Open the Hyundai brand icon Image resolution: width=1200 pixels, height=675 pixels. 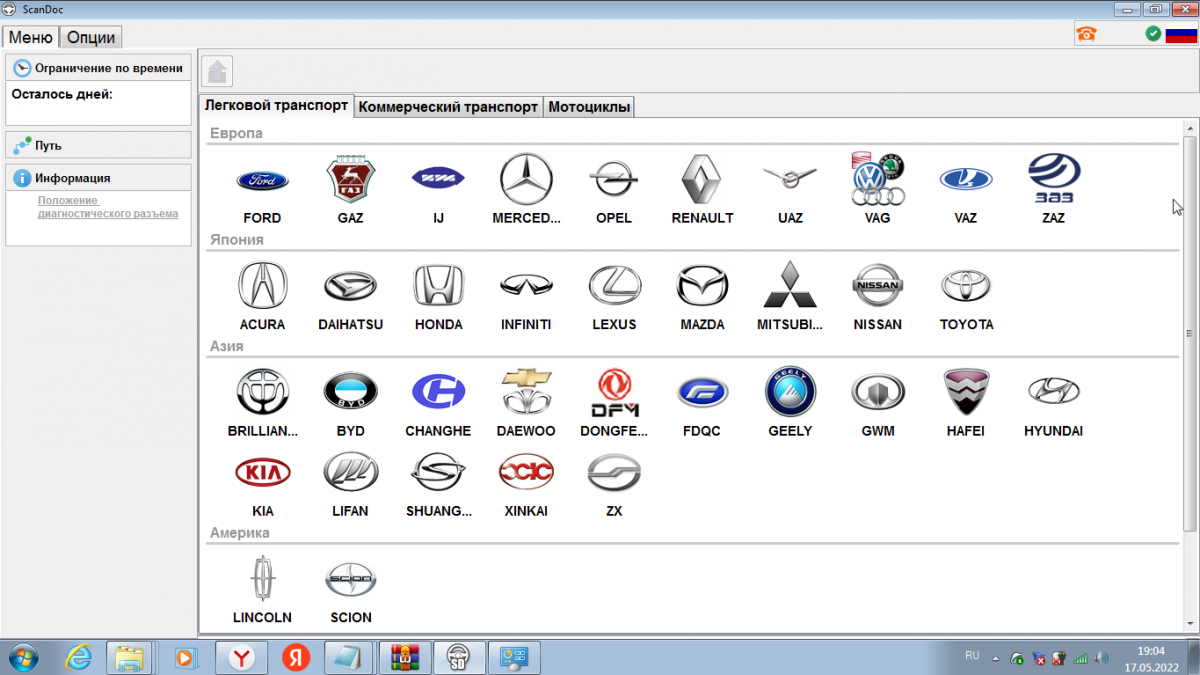click(x=1053, y=392)
